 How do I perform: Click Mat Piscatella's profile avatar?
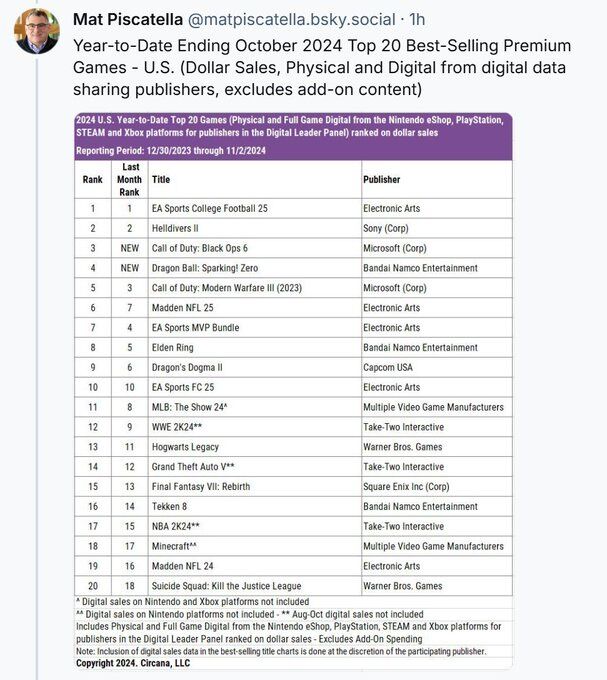click(36, 30)
